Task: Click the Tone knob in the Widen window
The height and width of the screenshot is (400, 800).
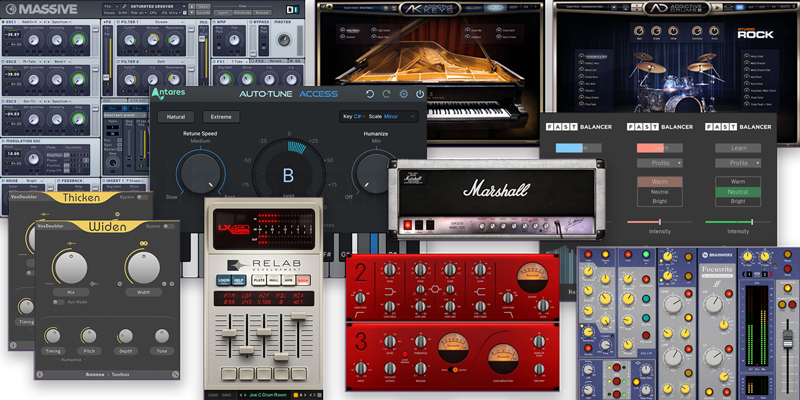Action: (x=162, y=336)
